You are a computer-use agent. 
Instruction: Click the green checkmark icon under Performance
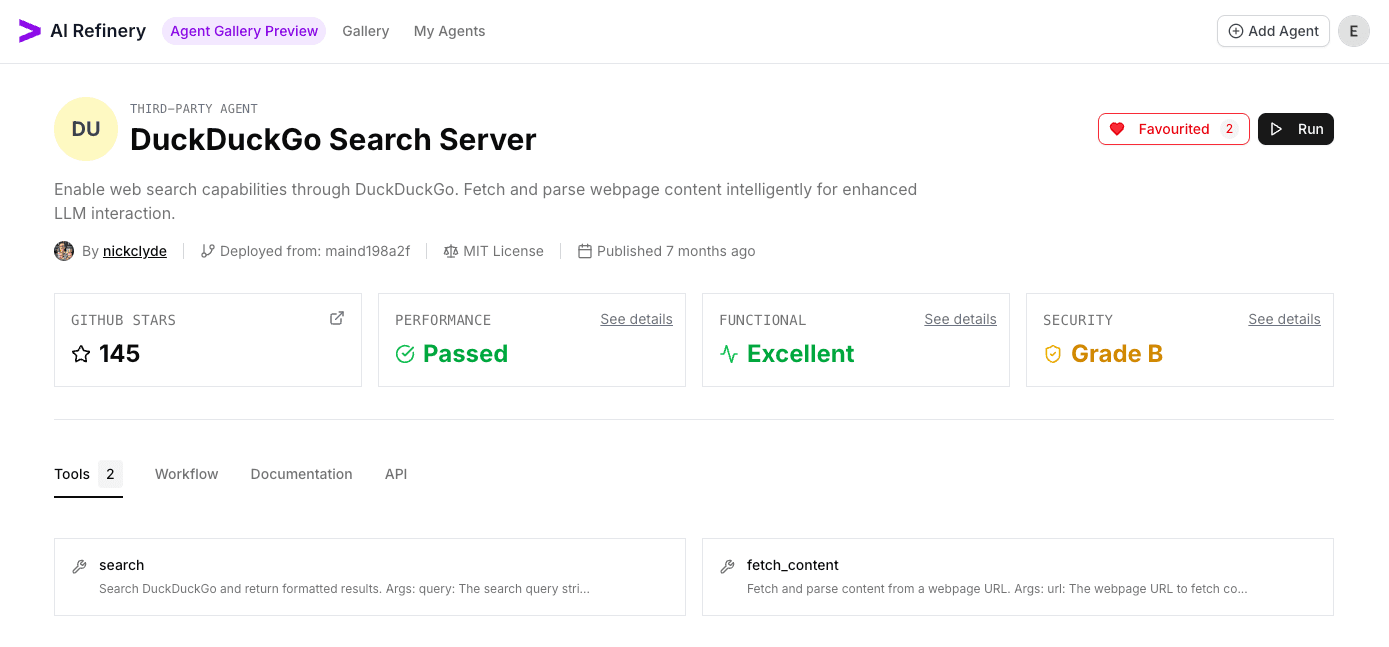point(405,354)
